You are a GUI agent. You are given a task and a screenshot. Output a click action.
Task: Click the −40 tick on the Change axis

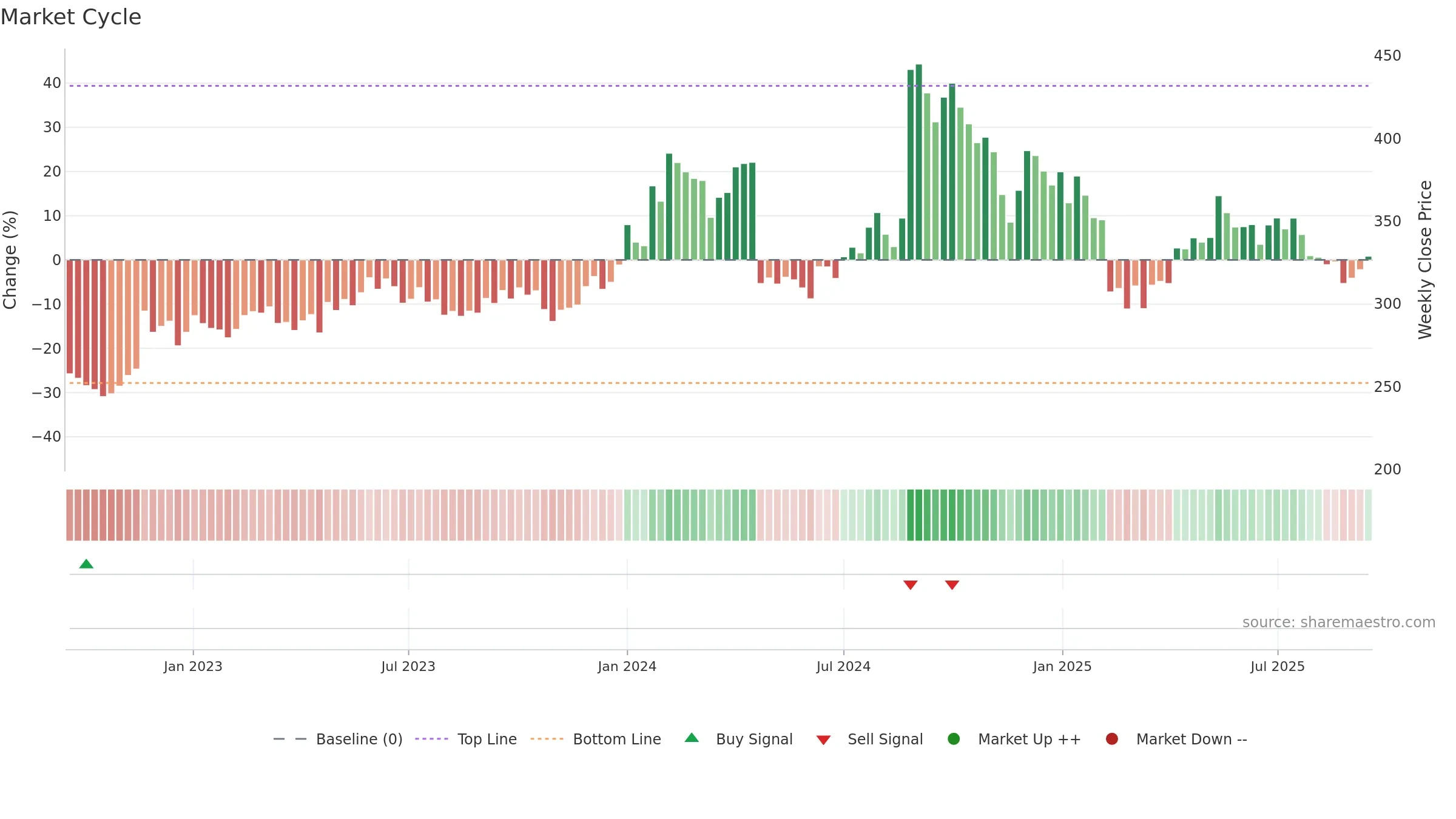47,437
